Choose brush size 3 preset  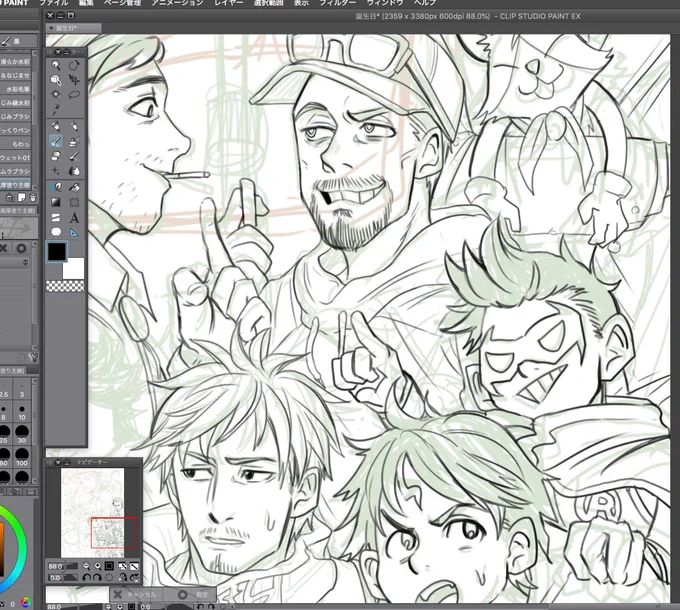click(x=22, y=389)
